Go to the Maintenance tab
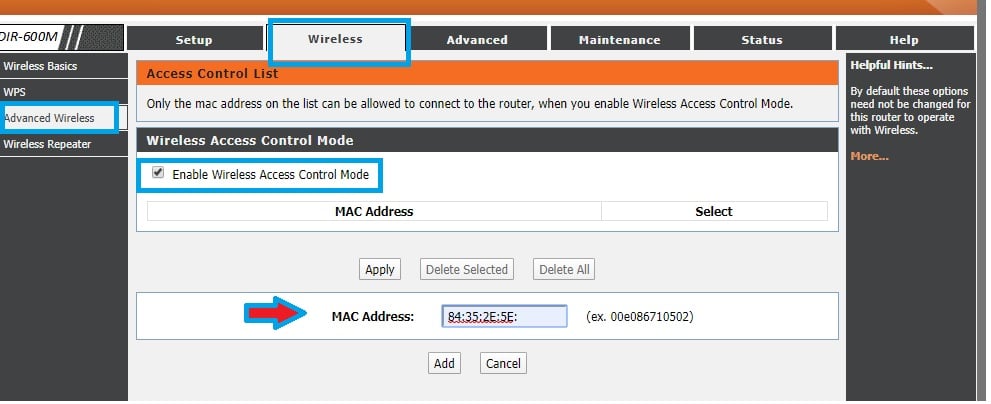The width and height of the screenshot is (991, 404). coord(619,40)
